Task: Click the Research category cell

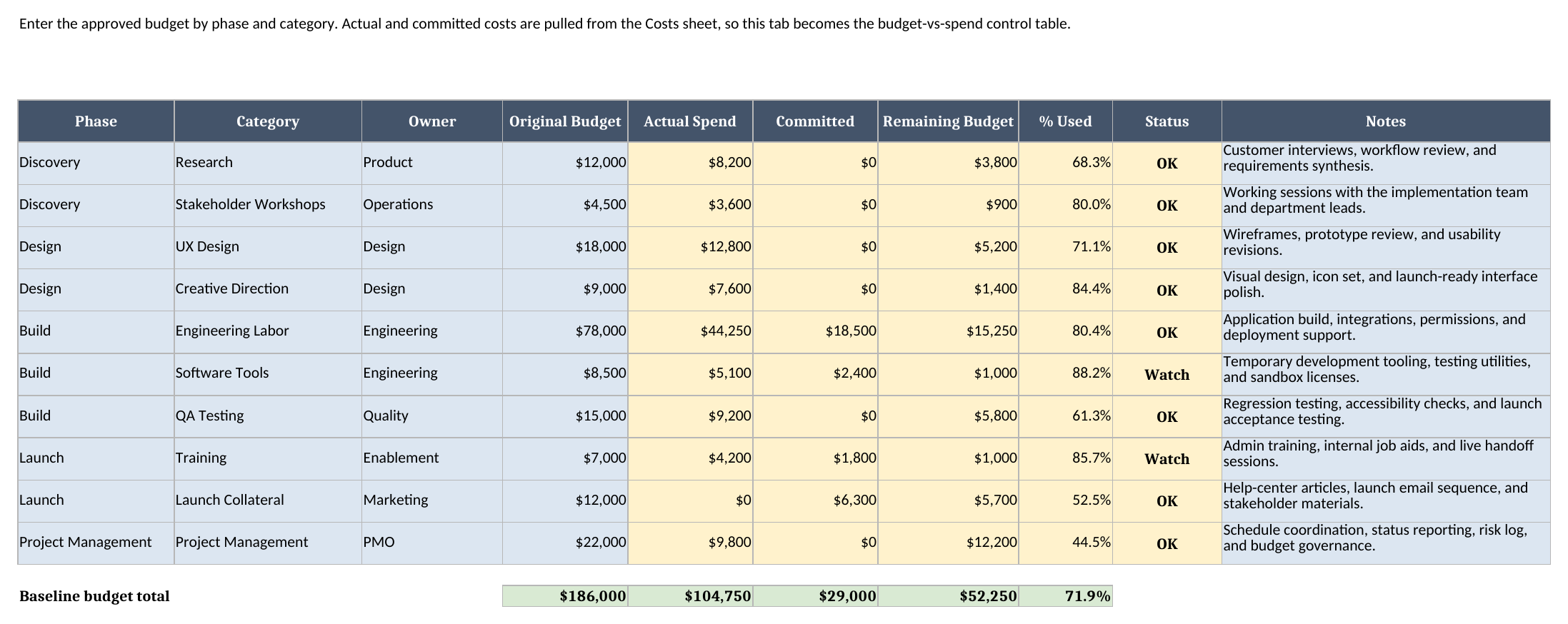Action: point(268,163)
